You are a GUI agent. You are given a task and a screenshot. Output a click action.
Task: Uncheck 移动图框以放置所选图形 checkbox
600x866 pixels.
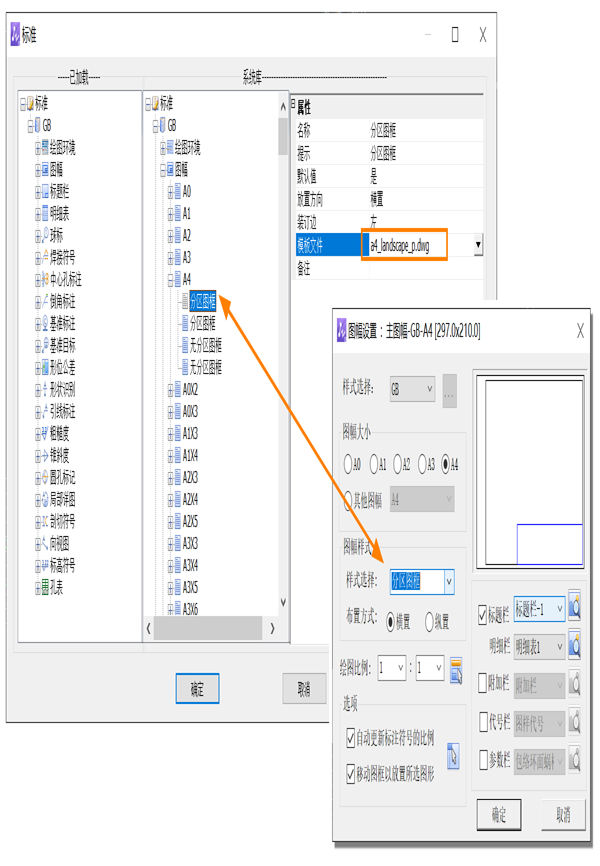[350, 773]
